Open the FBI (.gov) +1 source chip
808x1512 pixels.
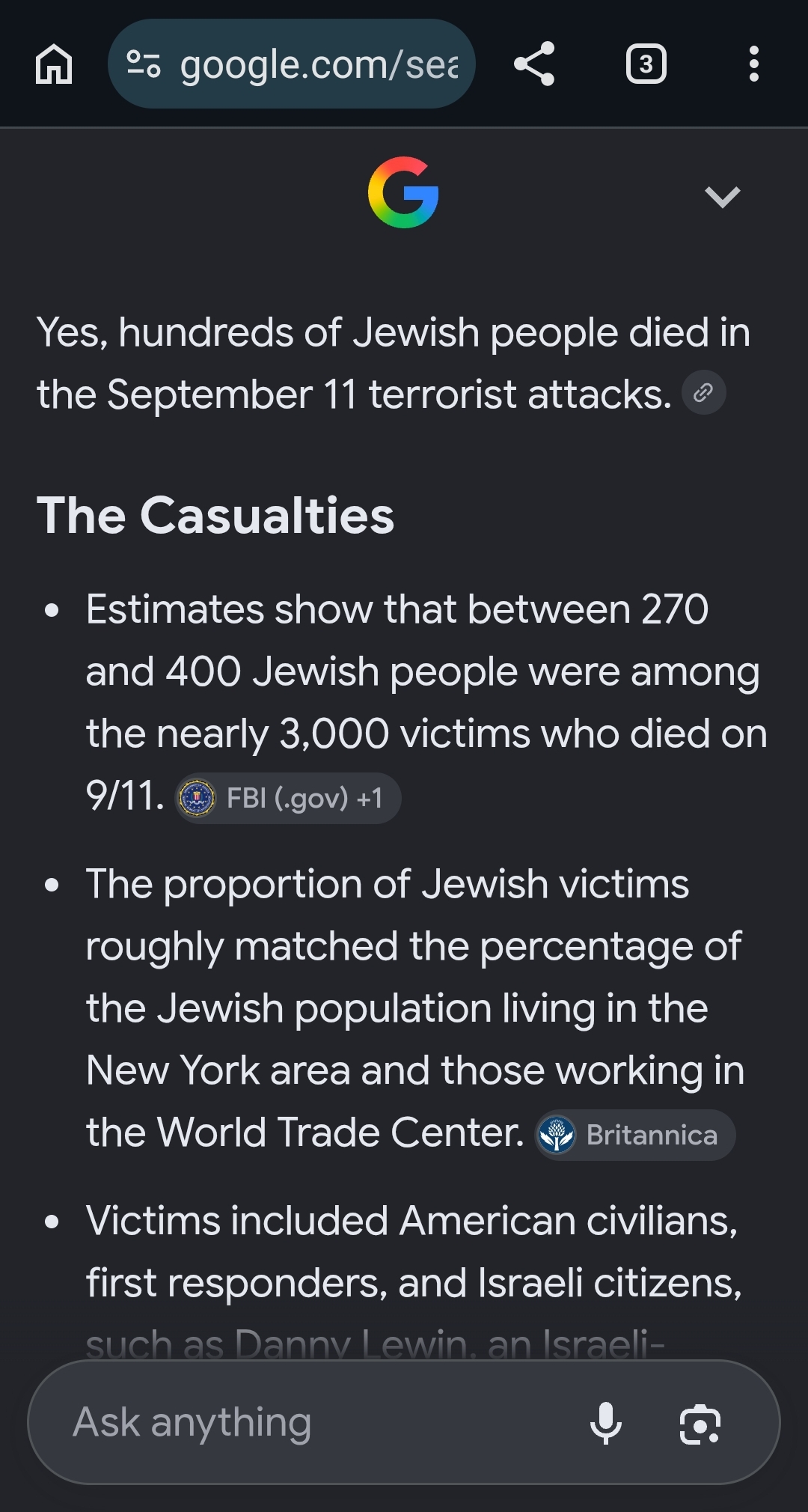tap(288, 798)
